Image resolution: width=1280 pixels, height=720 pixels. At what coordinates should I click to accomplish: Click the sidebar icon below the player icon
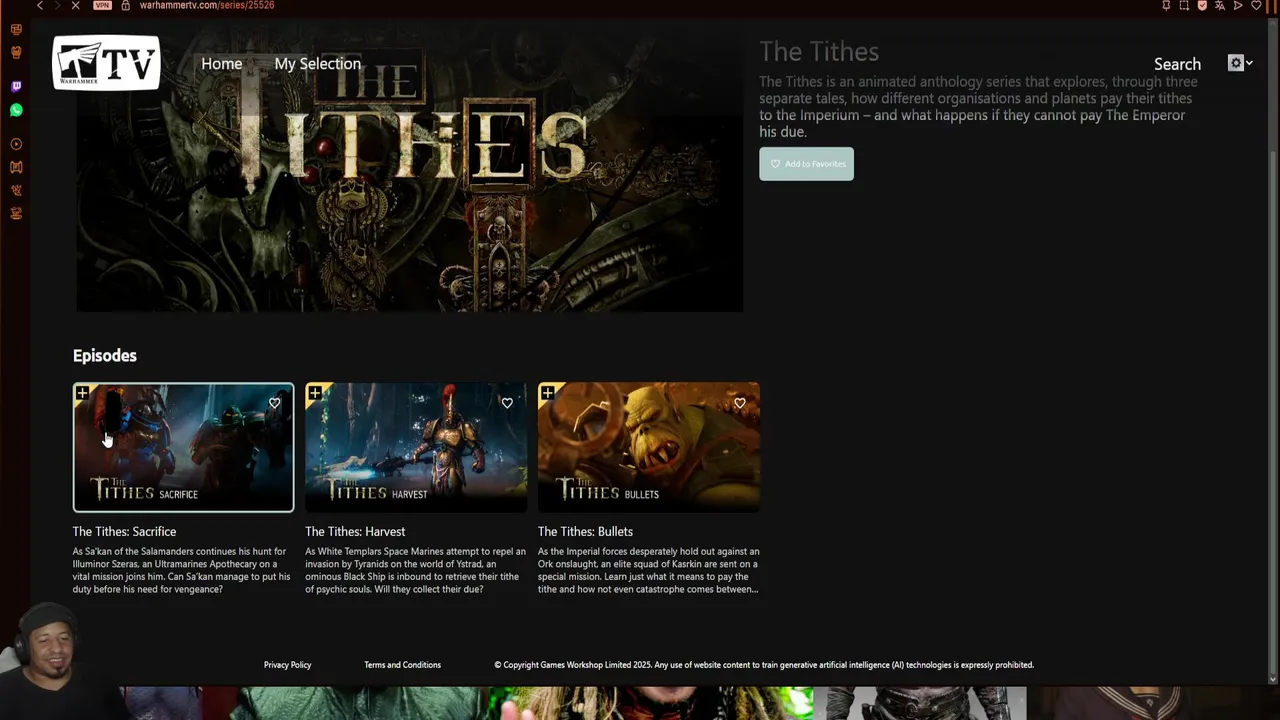(16, 167)
